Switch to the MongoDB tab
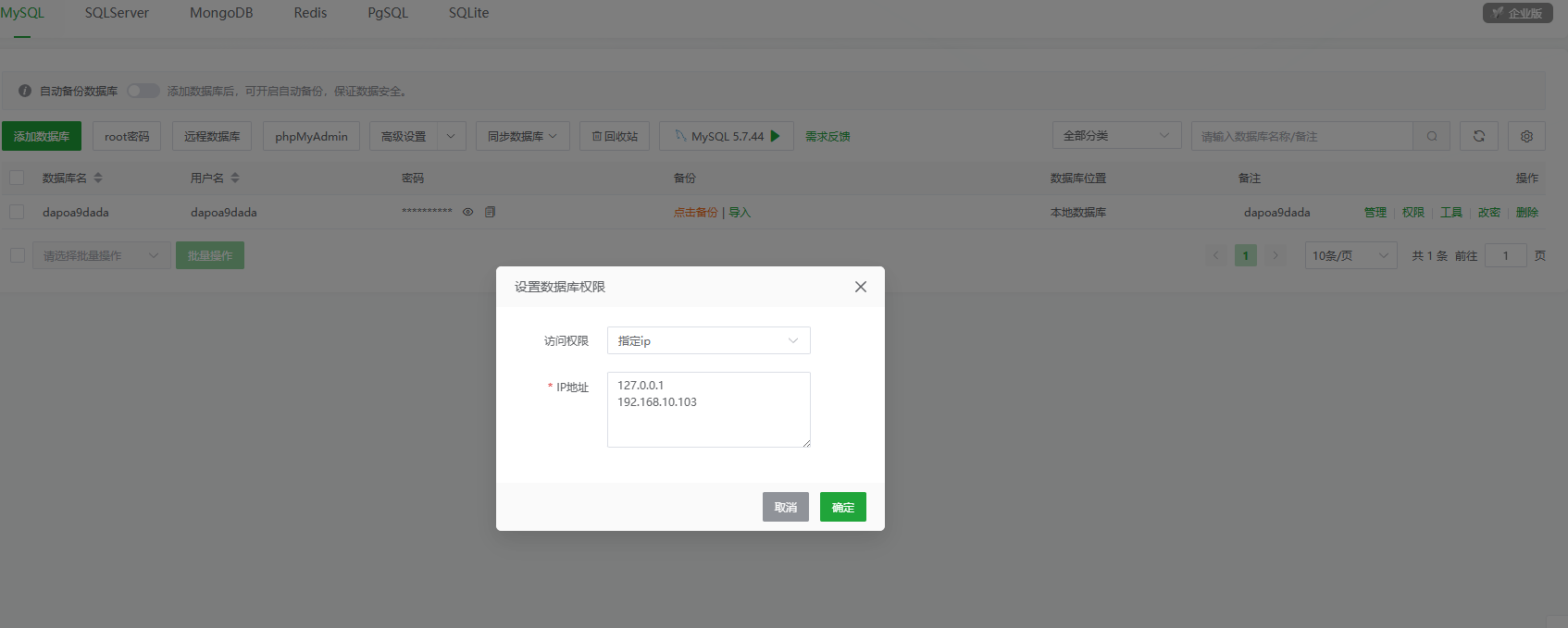 pos(221,13)
